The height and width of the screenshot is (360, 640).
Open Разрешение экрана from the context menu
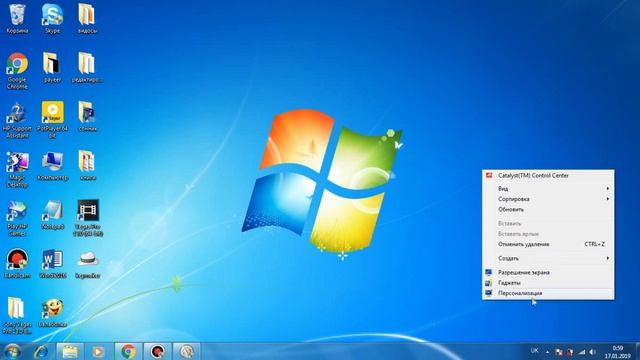pos(548,272)
